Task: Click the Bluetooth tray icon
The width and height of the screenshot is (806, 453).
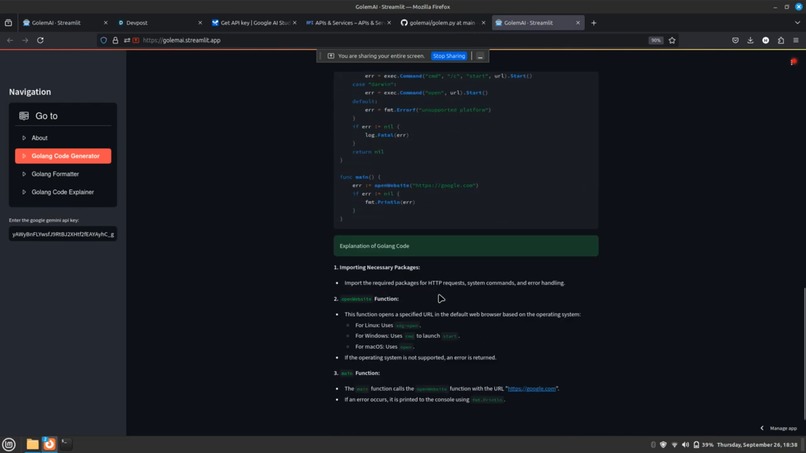Action: [653, 445]
